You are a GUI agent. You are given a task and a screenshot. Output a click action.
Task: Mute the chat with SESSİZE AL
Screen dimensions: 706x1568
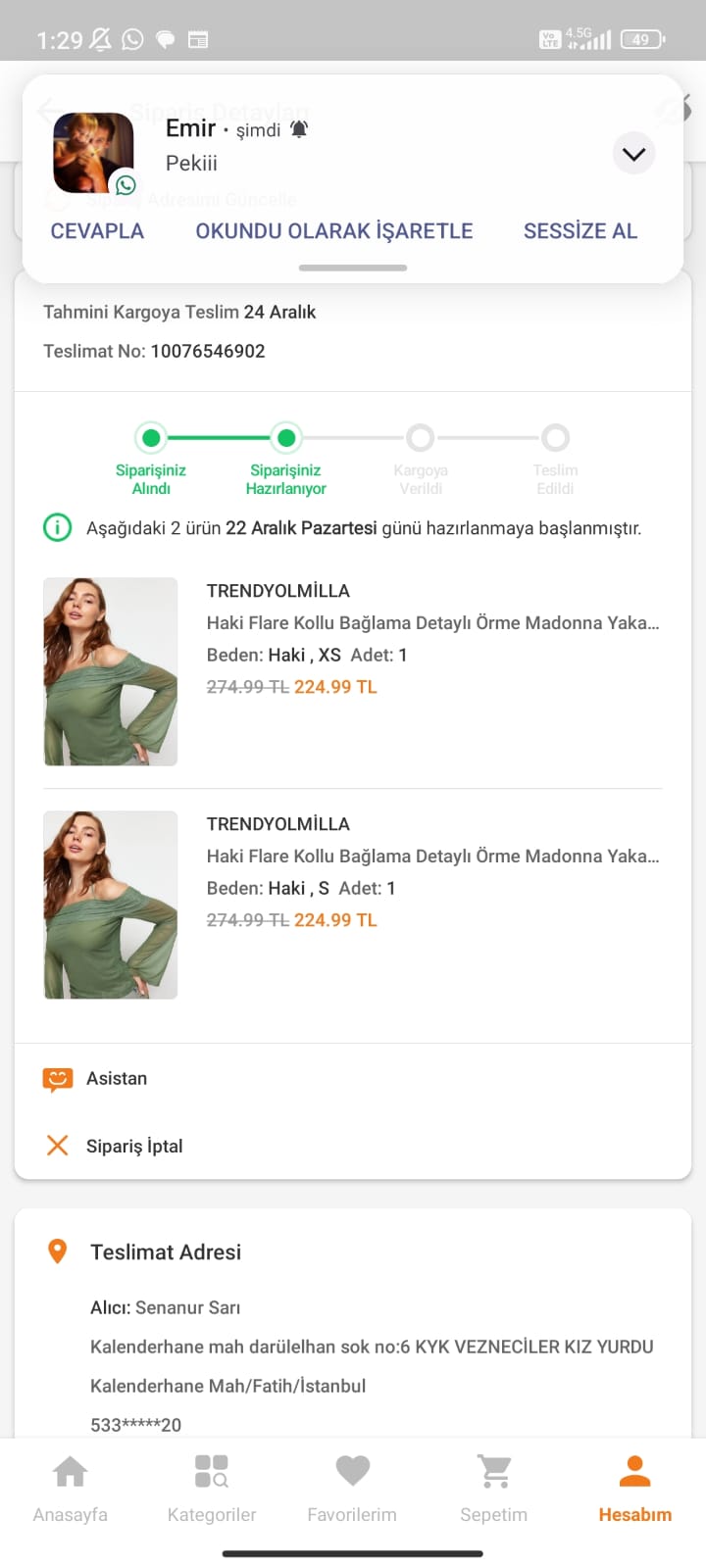(x=580, y=231)
